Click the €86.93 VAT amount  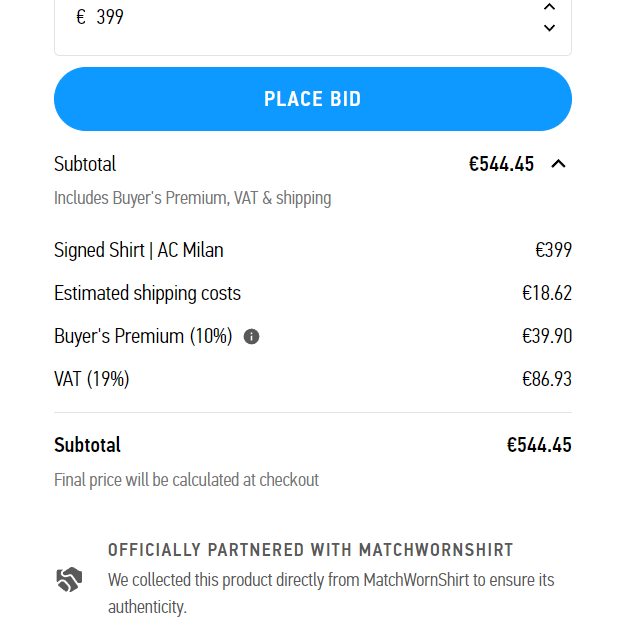546,379
